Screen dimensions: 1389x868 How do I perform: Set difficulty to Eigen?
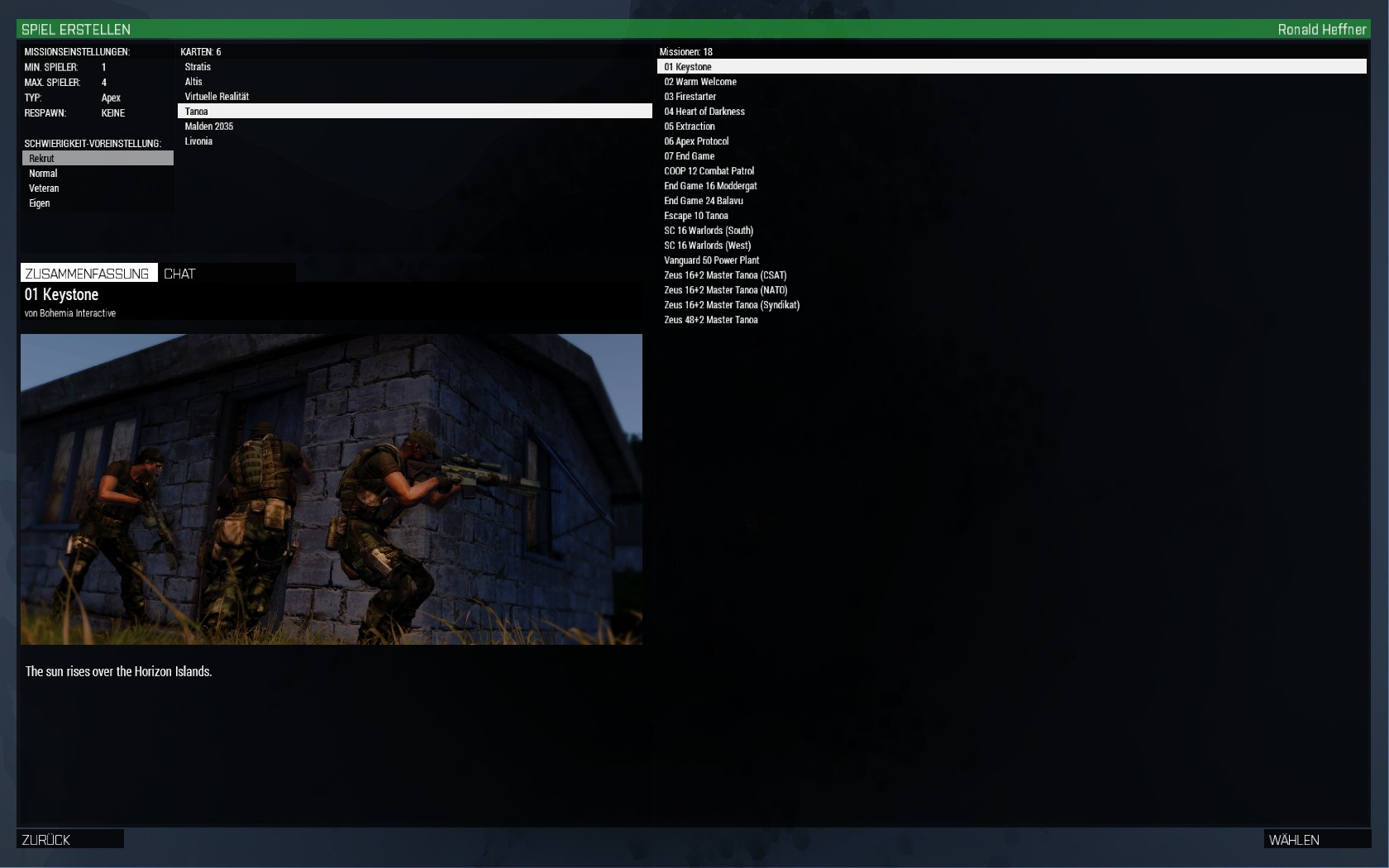click(x=98, y=203)
